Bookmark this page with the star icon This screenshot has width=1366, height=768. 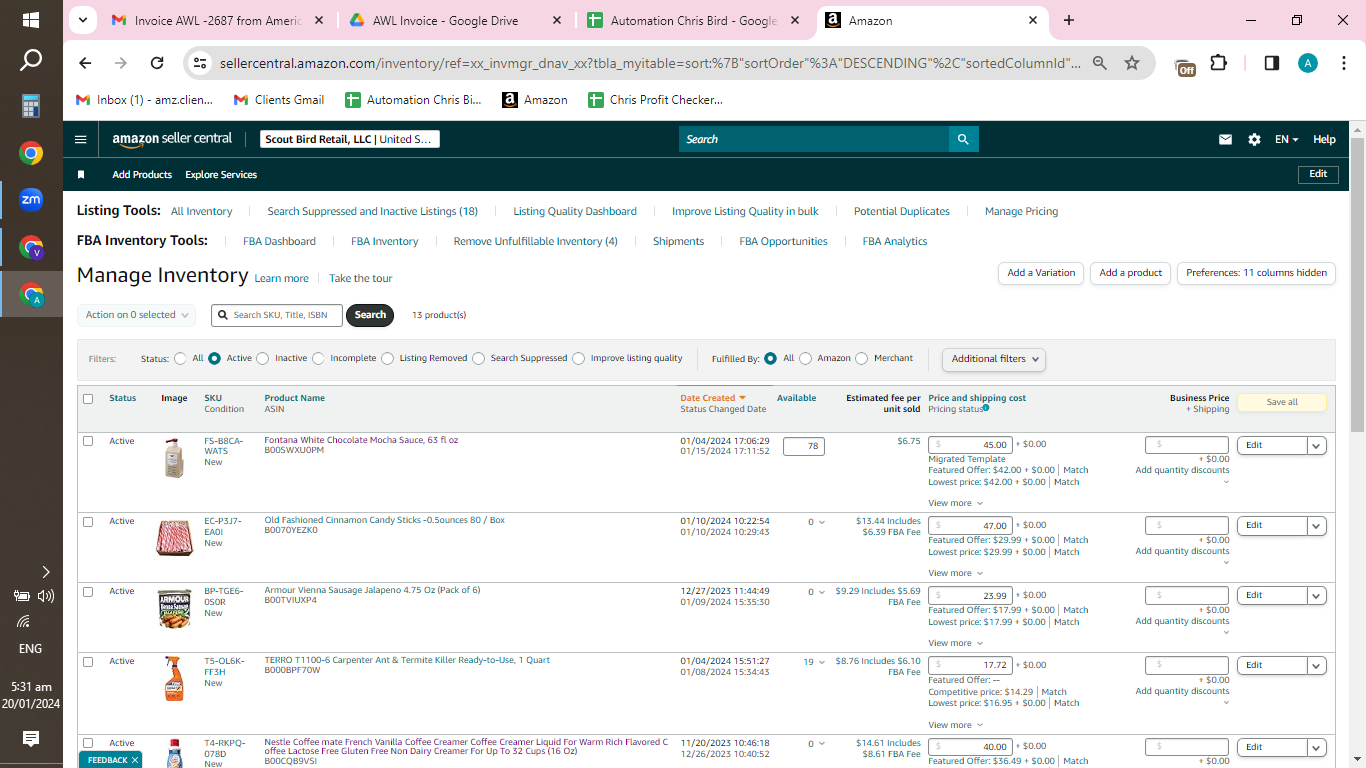[x=1132, y=63]
